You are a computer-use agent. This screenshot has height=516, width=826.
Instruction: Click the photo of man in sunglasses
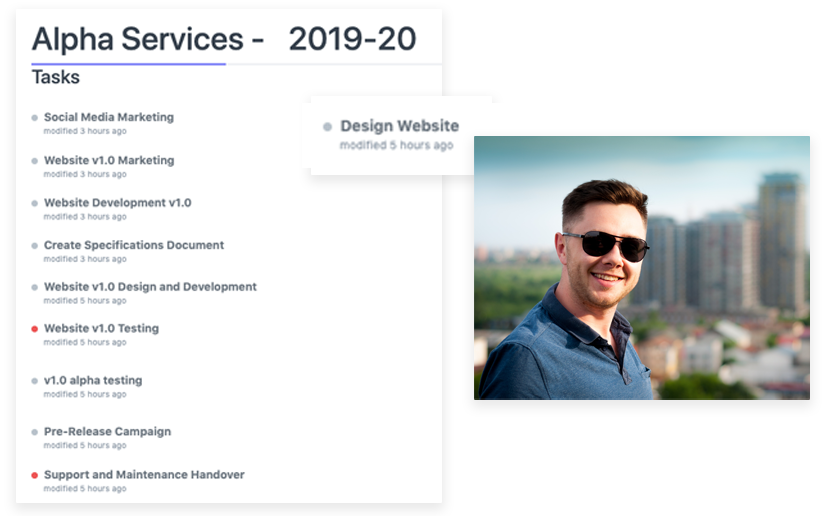[x=641, y=267]
